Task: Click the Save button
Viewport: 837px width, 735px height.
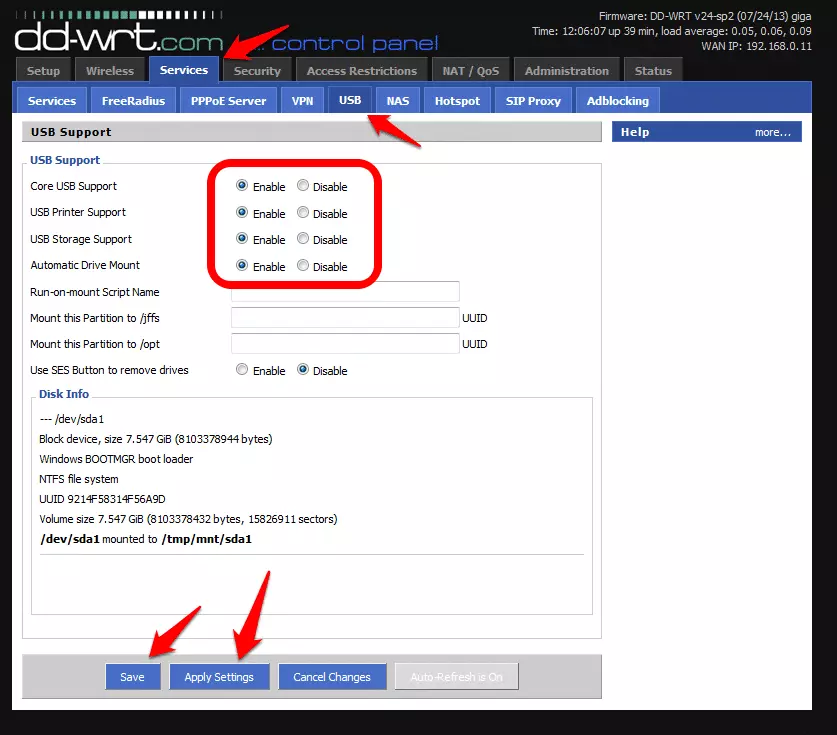Action: coord(132,677)
